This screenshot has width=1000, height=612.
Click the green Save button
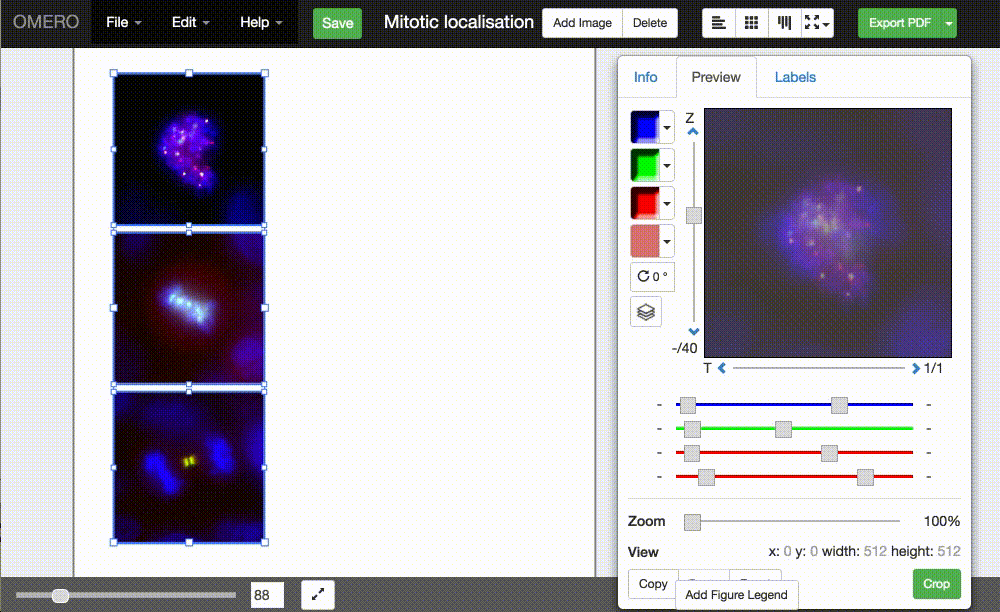(337, 23)
